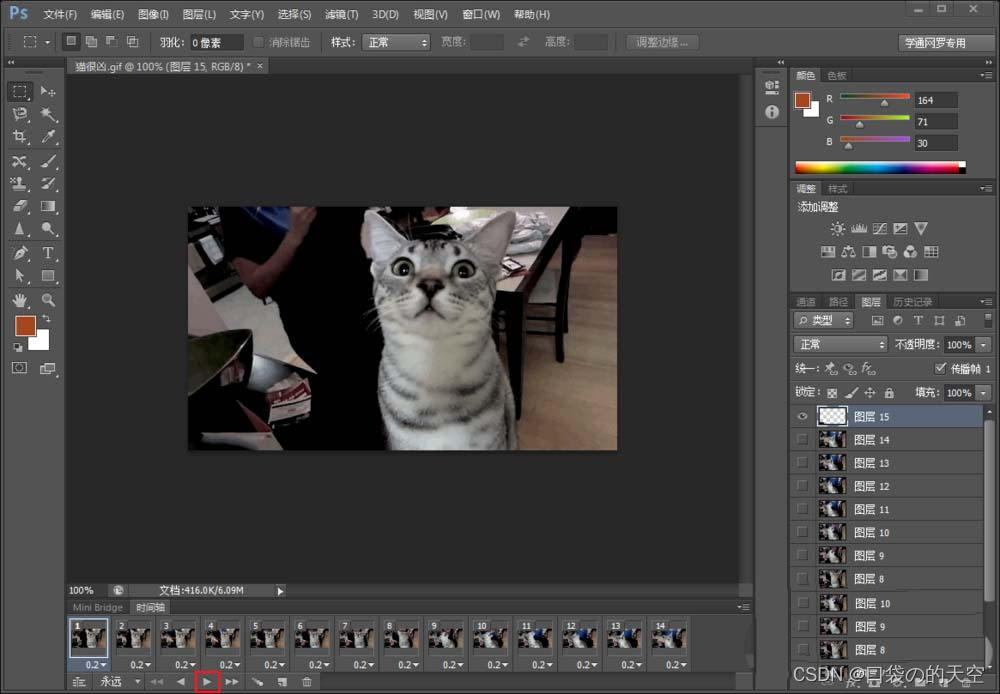Select the Horizontal Type tool
Image resolution: width=1000 pixels, height=694 pixels.
pyautogui.click(x=48, y=253)
